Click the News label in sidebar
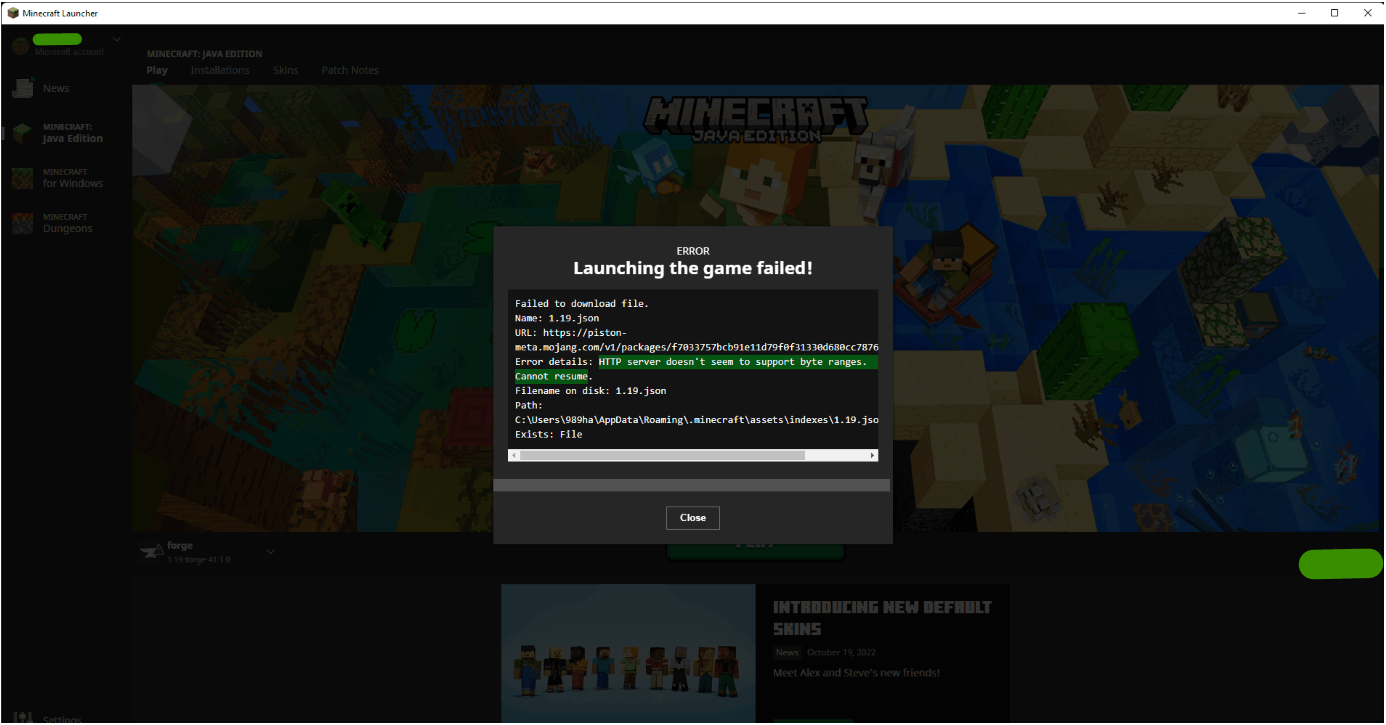Viewport: 1386px width, 725px height. (x=56, y=88)
